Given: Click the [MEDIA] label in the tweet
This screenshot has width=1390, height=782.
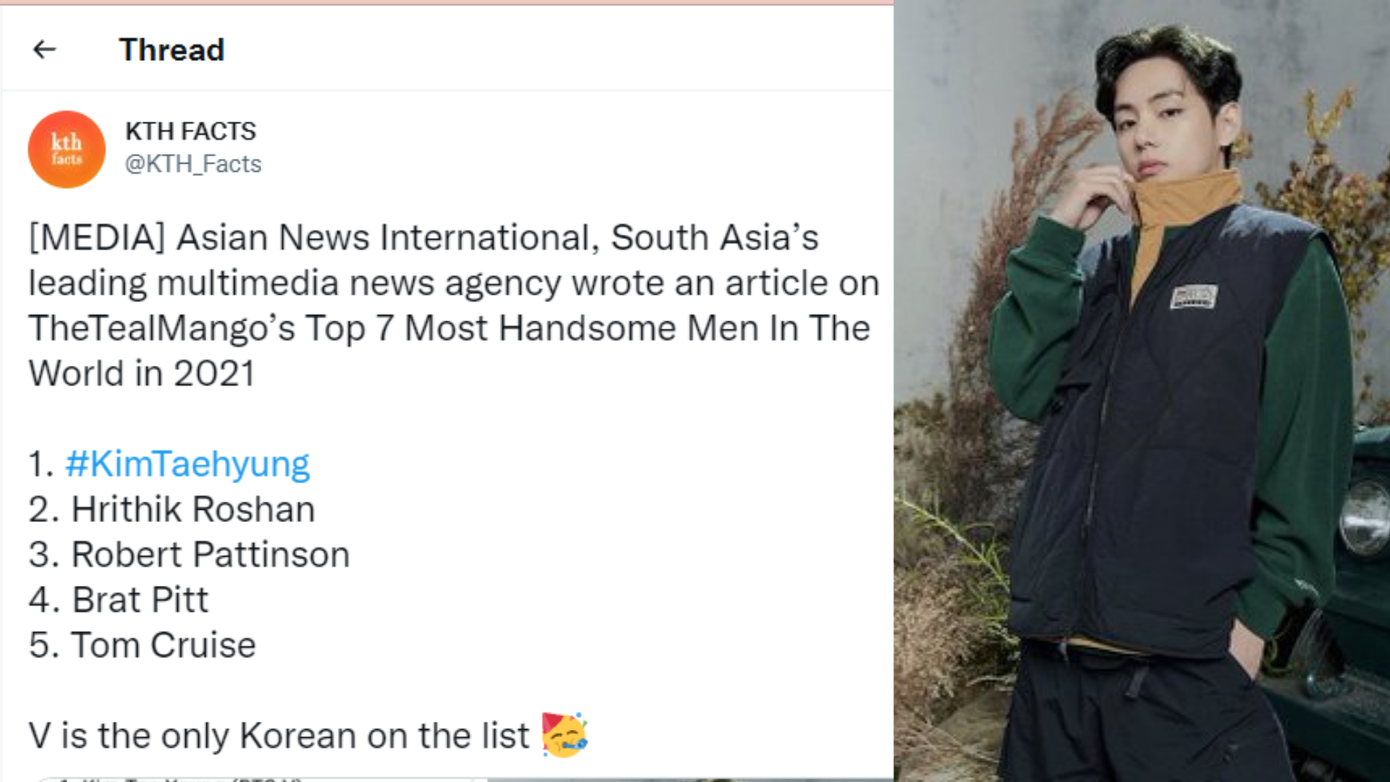Looking at the screenshot, I should click(x=96, y=238).
